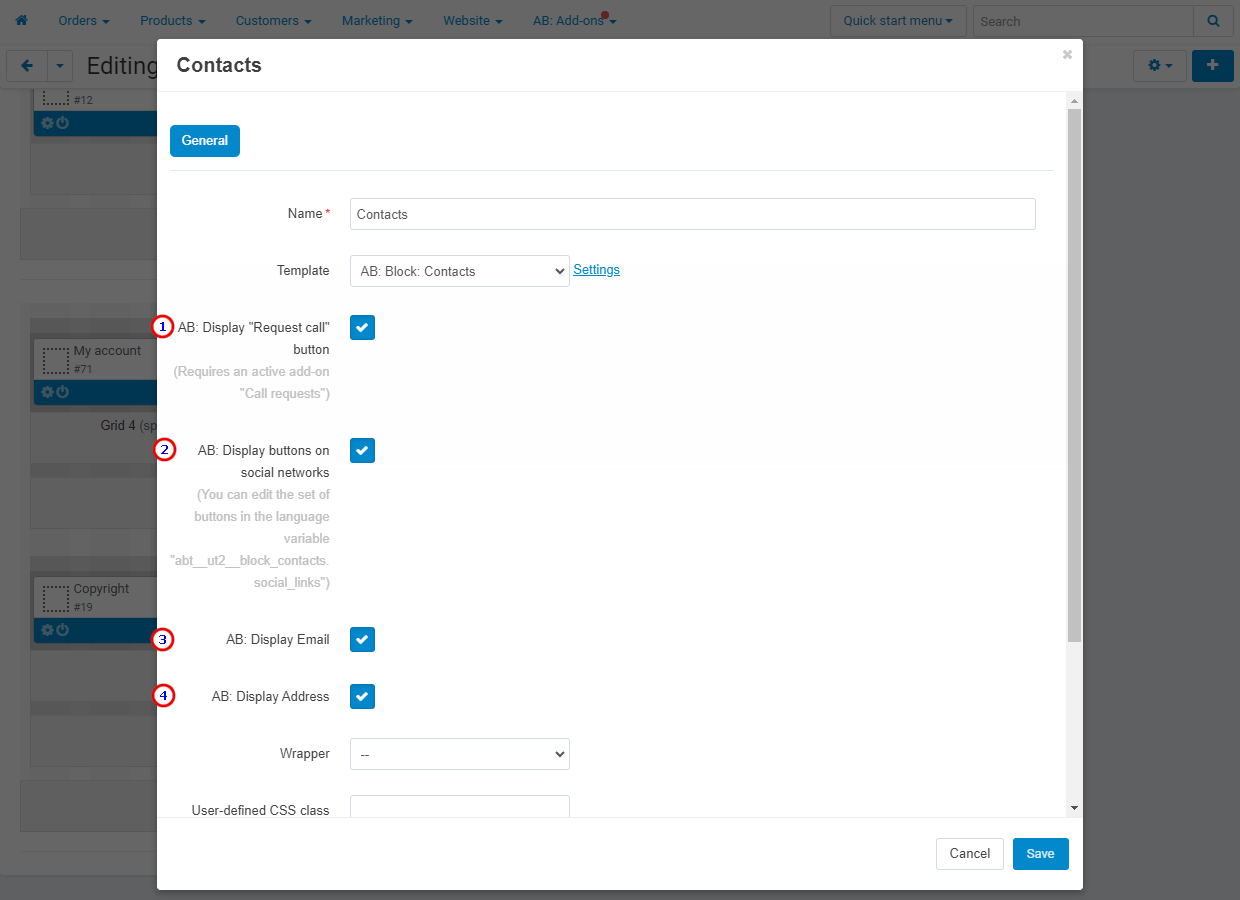Click the Save button
Screen dimensions: 1240x900
coord(1041,854)
